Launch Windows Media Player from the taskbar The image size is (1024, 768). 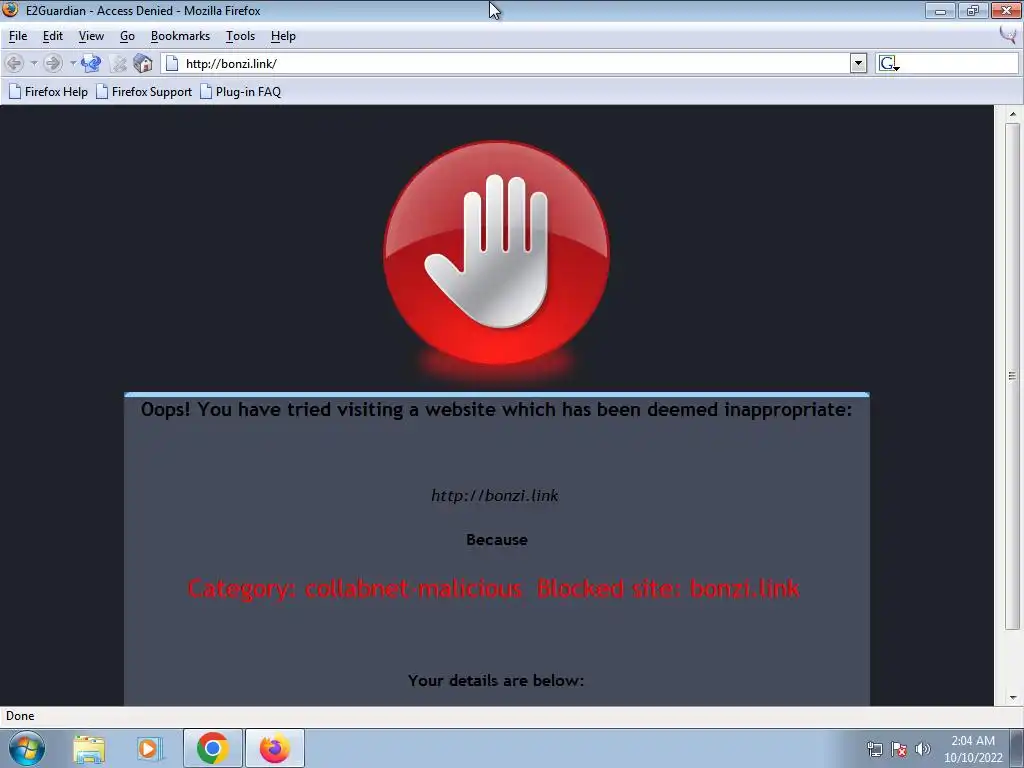click(148, 748)
